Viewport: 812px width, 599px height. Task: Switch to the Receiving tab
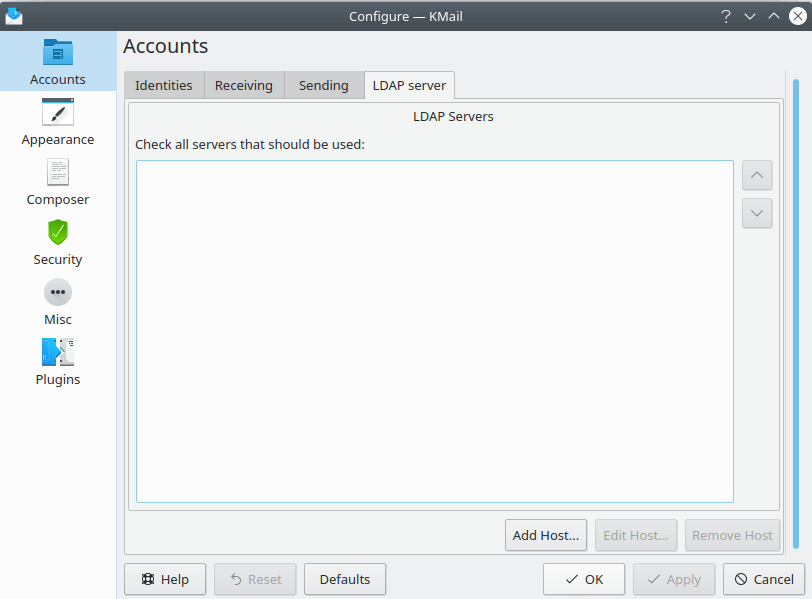(x=244, y=85)
